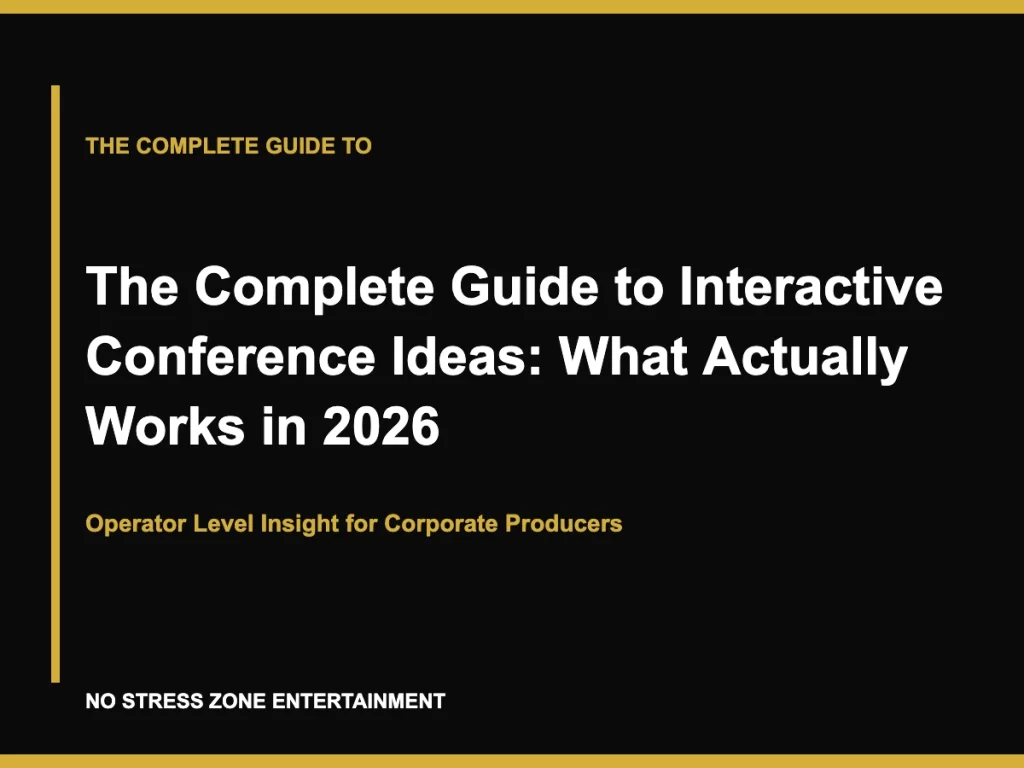Select the 'THE COMPLETE GUIDE TO' heading text
Image resolution: width=1024 pixels, height=768 pixels.
click(229, 146)
